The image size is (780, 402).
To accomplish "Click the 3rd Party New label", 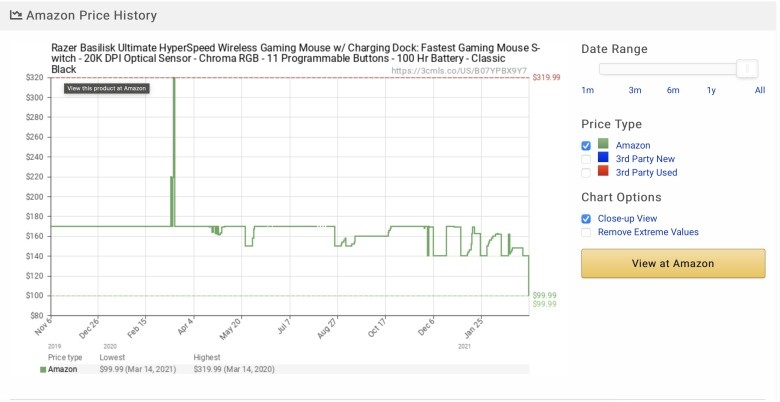I will pos(645,159).
